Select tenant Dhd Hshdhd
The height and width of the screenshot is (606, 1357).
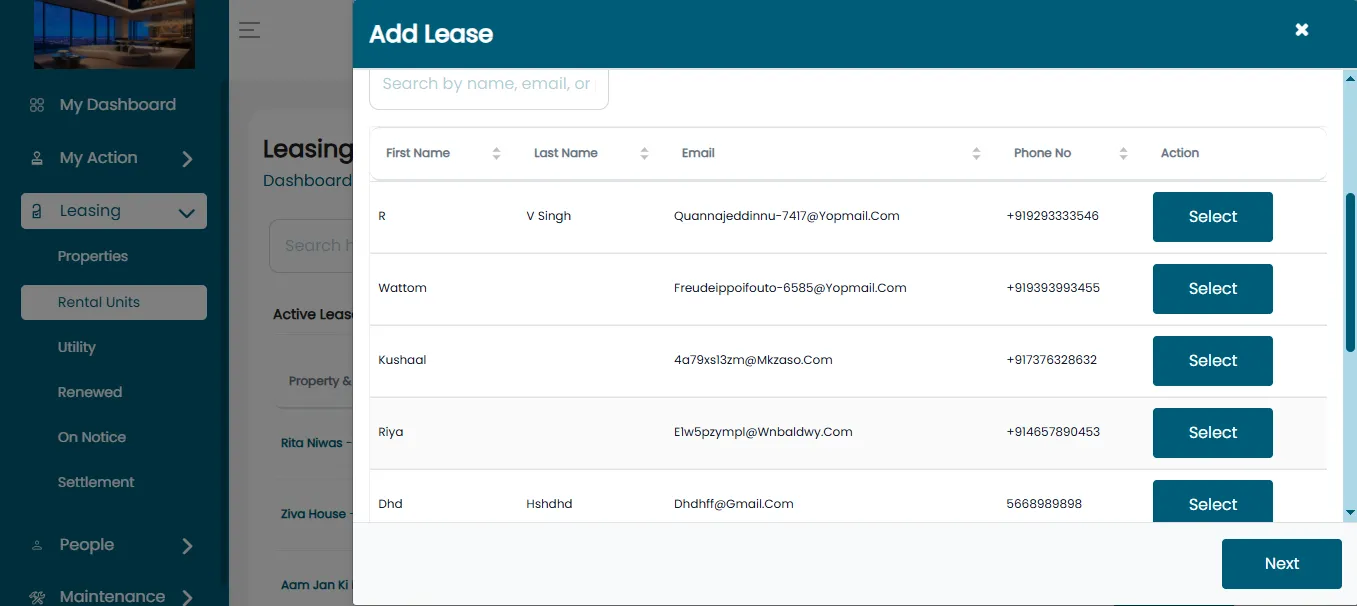(x=1213, y=501)
